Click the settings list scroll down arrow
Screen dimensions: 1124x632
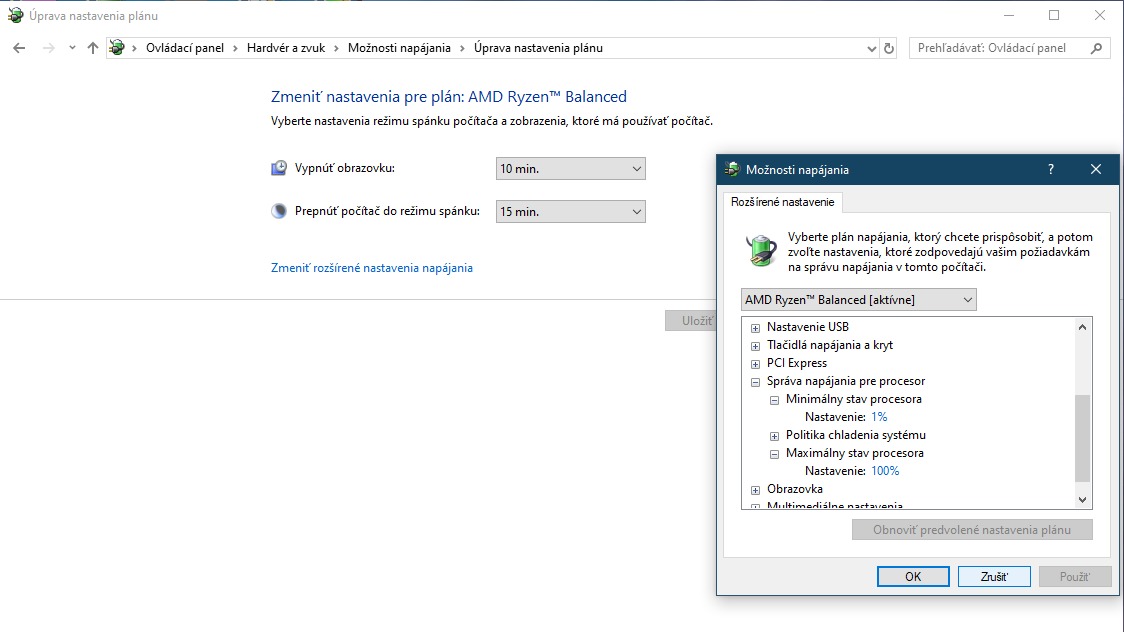tap(1082, 499)
